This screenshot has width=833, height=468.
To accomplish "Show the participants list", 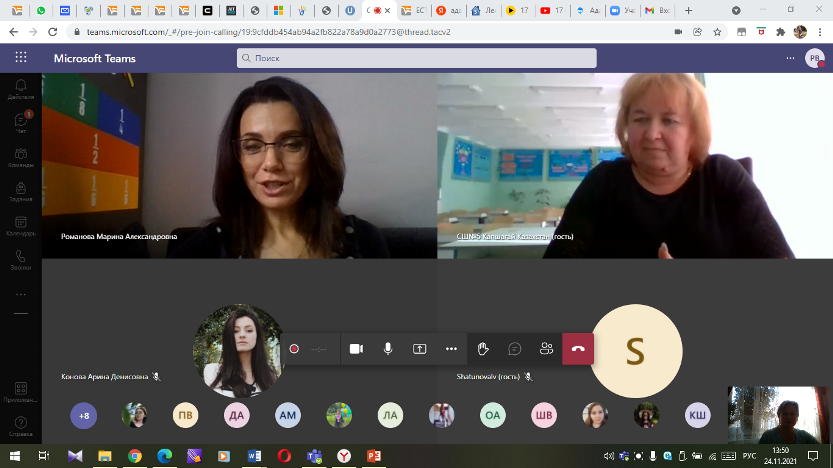I will [x=546, y=349].
